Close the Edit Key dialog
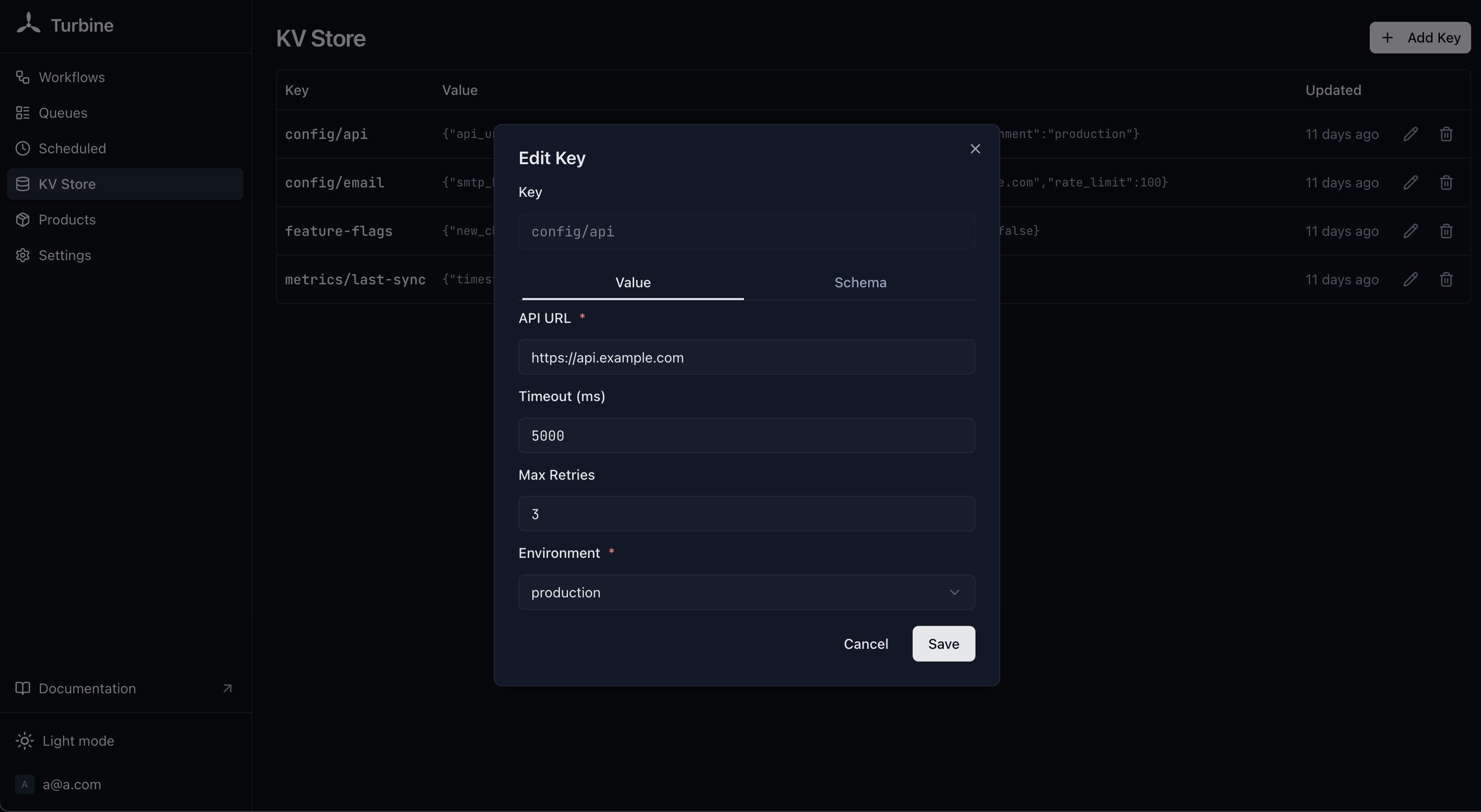 [975, 149]
